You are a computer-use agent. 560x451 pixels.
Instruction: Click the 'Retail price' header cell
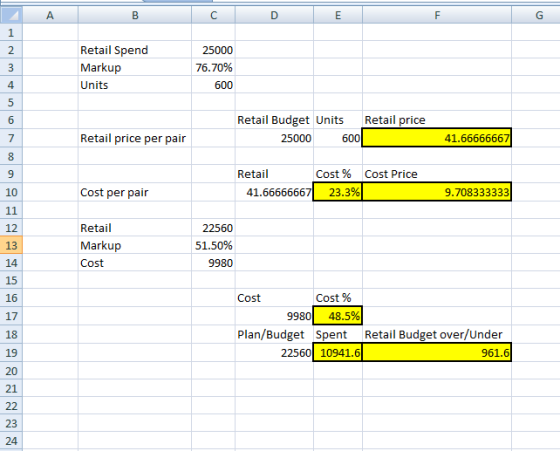click(x=437, y=120)
